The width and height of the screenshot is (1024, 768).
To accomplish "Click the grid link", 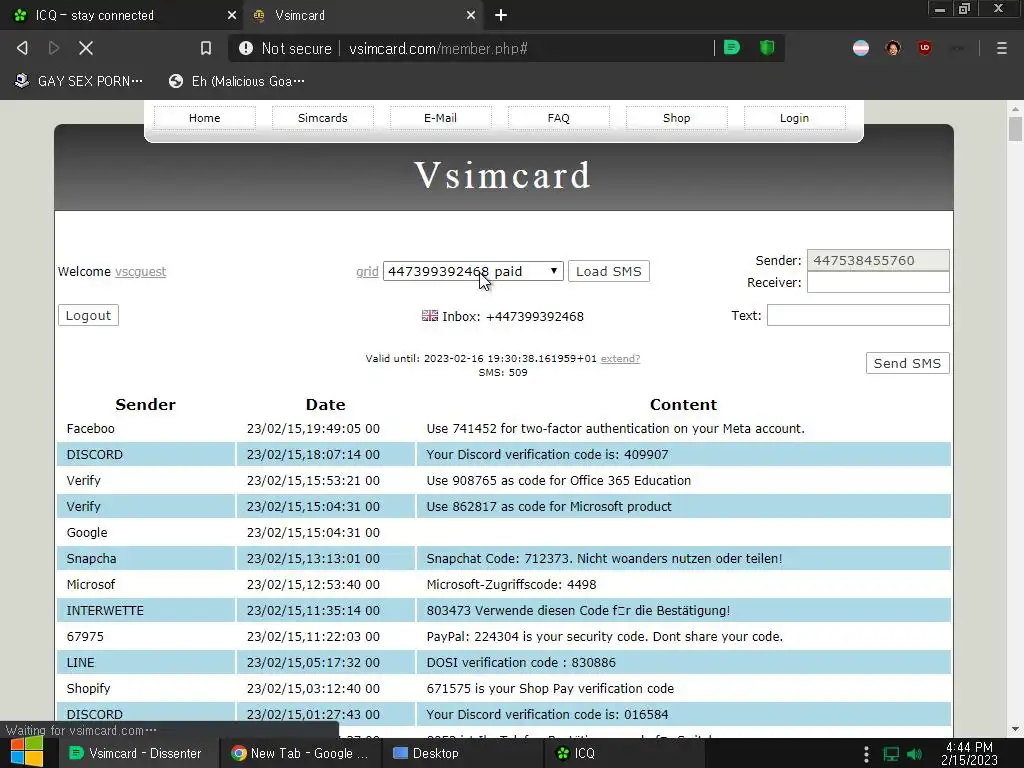I will (367, 272).
